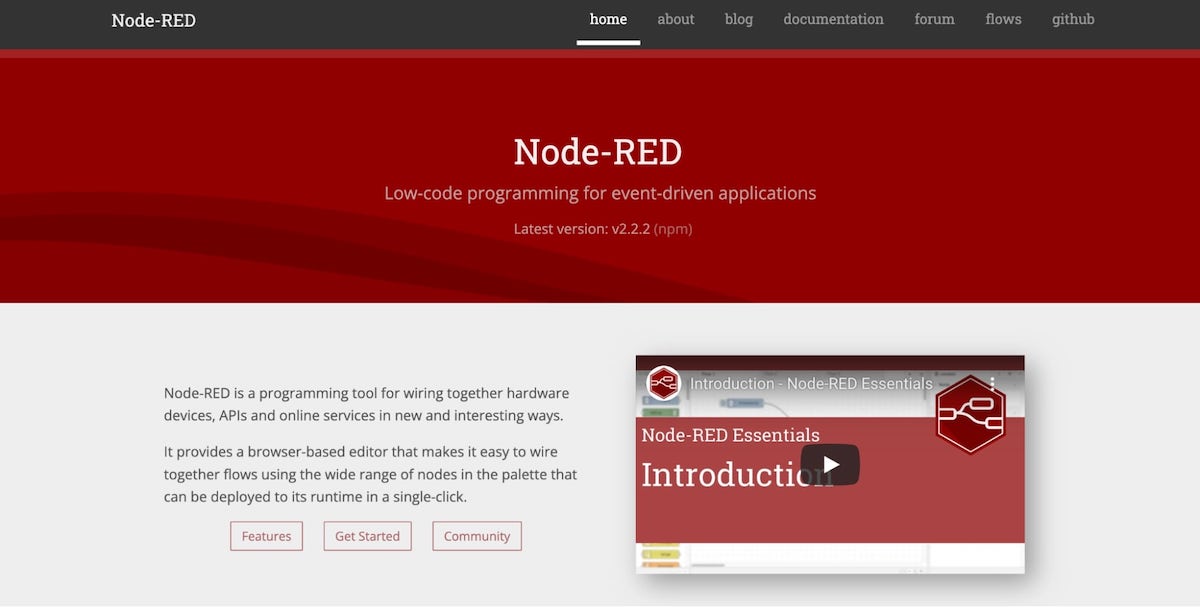The image size is (1200, 607).
Task: Click the v2.2.2 version link
Action: [631, 229]
